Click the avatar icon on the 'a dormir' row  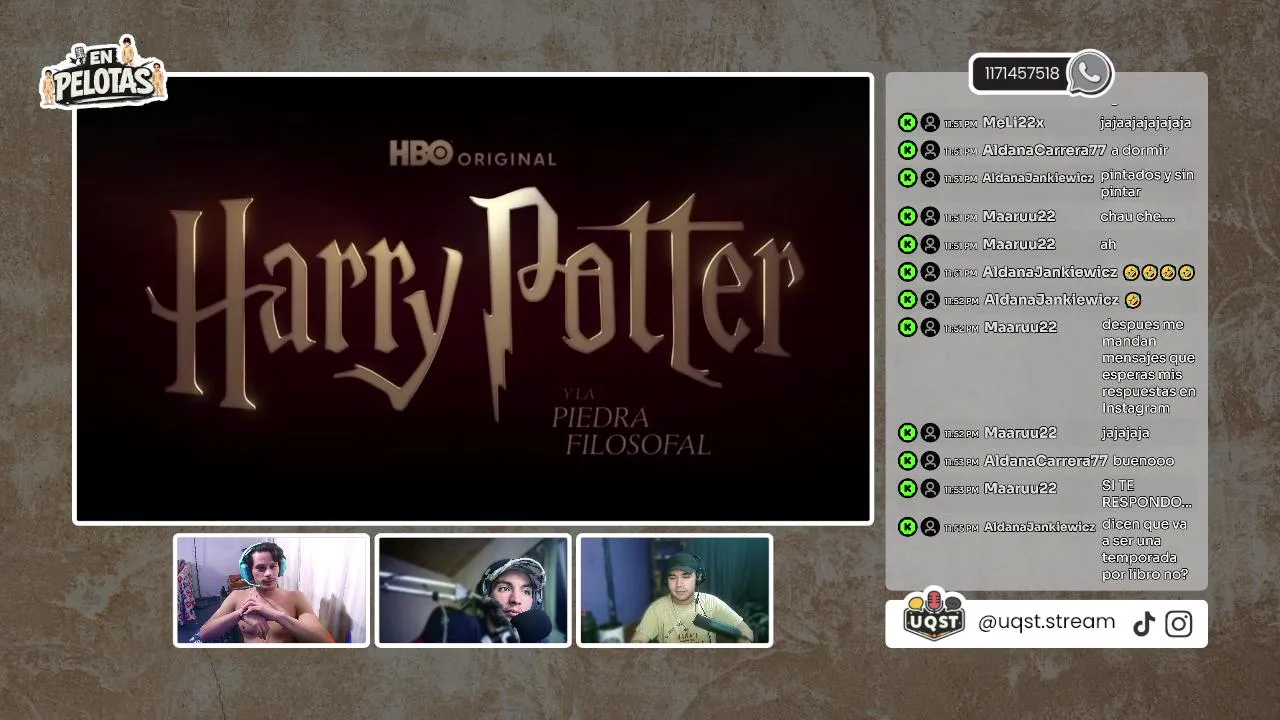930,150
